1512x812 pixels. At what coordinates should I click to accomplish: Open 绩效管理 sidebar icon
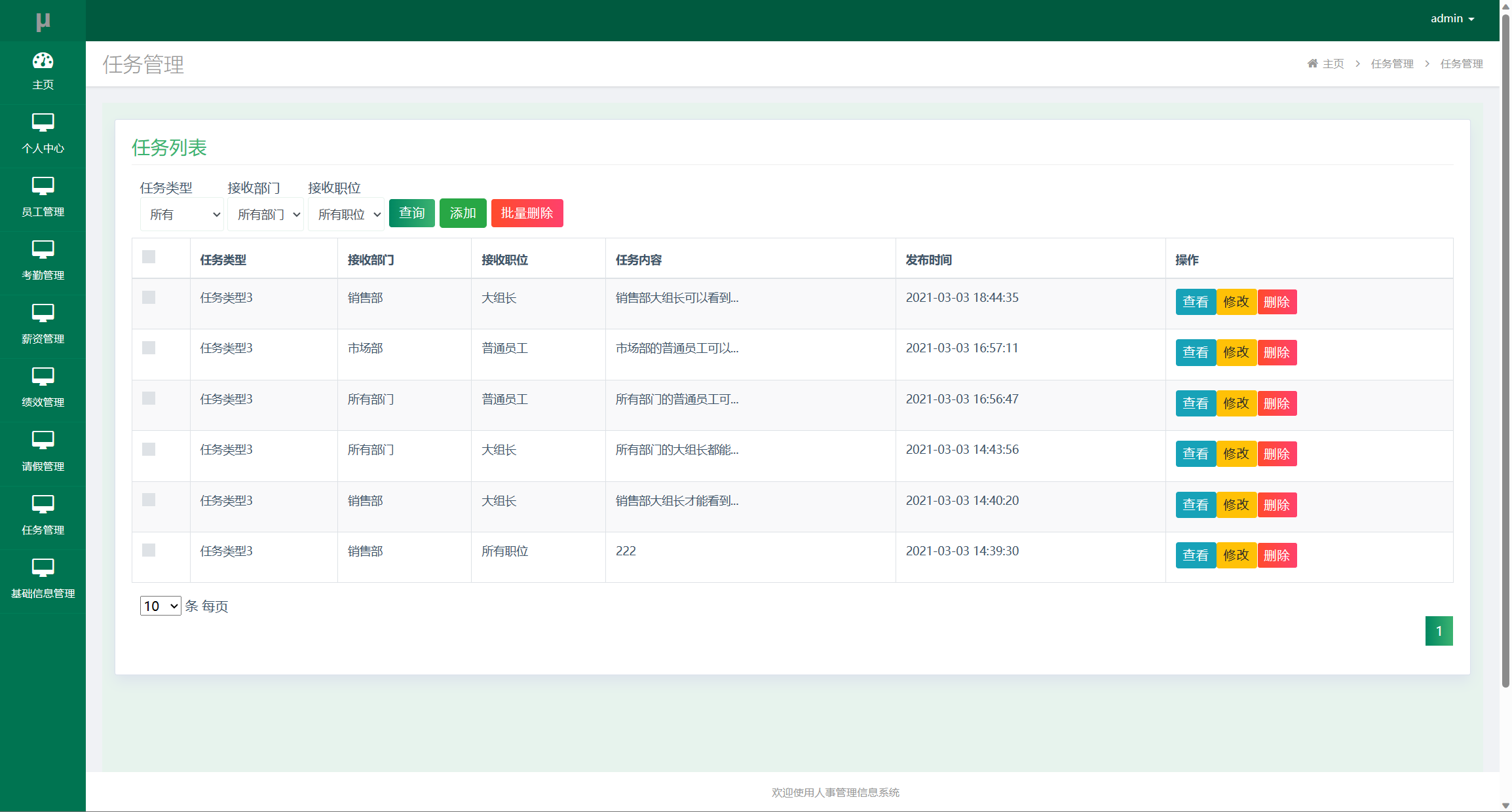click(x=43, y=377)
